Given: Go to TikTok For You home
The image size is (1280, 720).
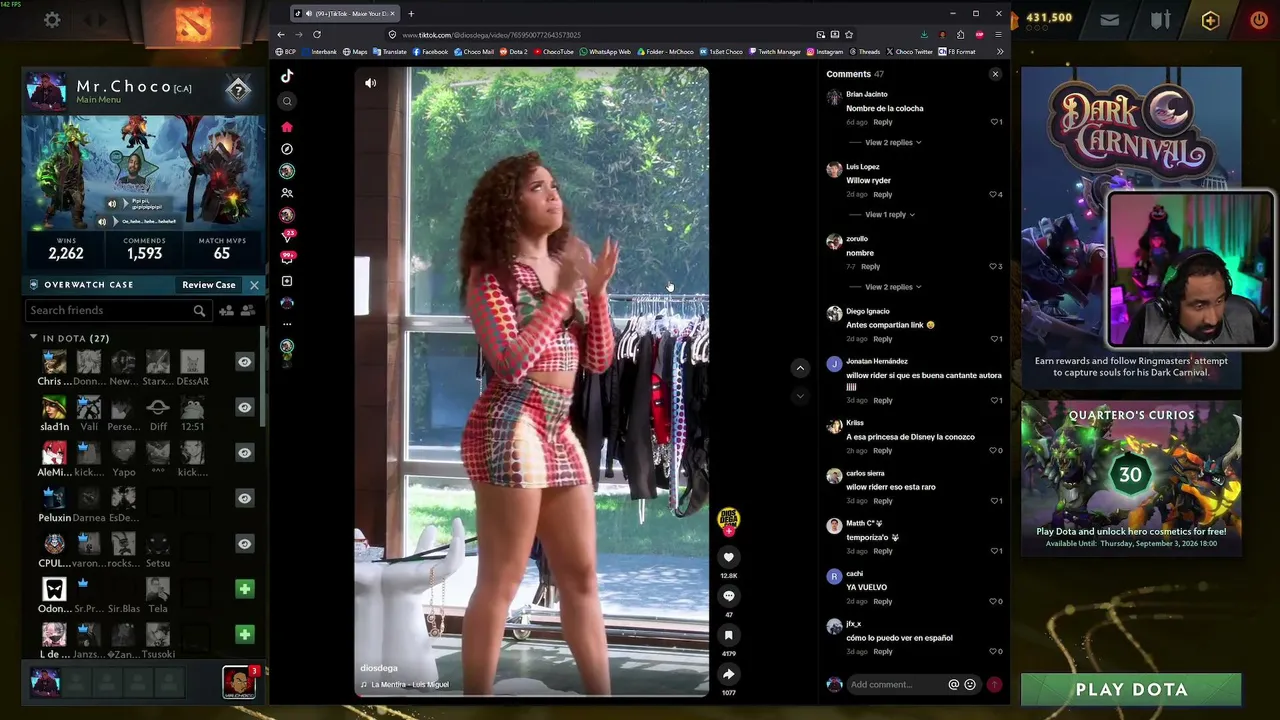Looking at the screenshot, I should tap(287, 127).
